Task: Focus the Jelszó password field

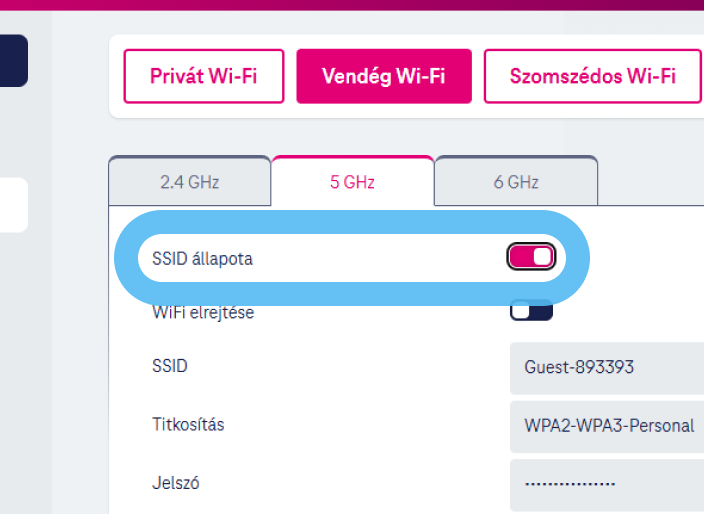Action: 606,484
